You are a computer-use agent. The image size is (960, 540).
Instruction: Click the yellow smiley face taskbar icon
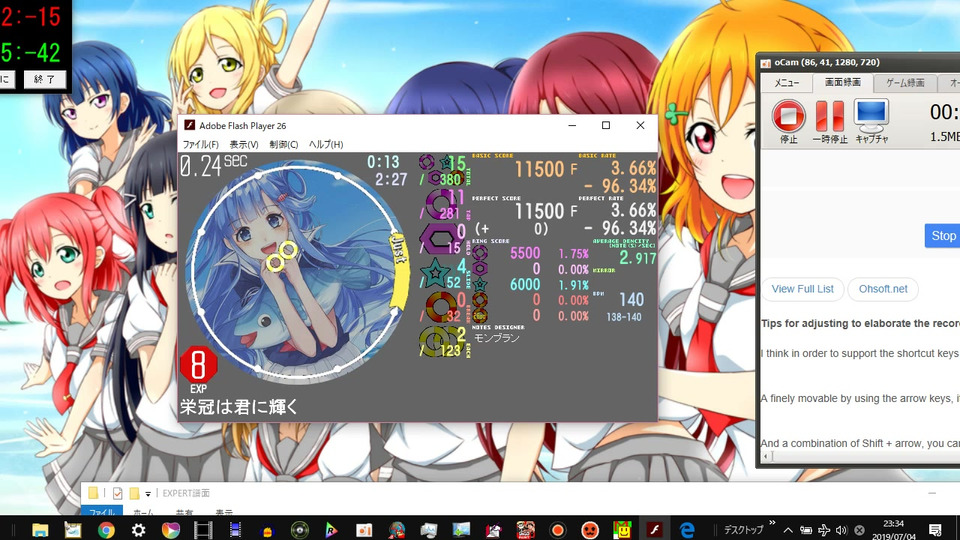(x=622, y=530)
